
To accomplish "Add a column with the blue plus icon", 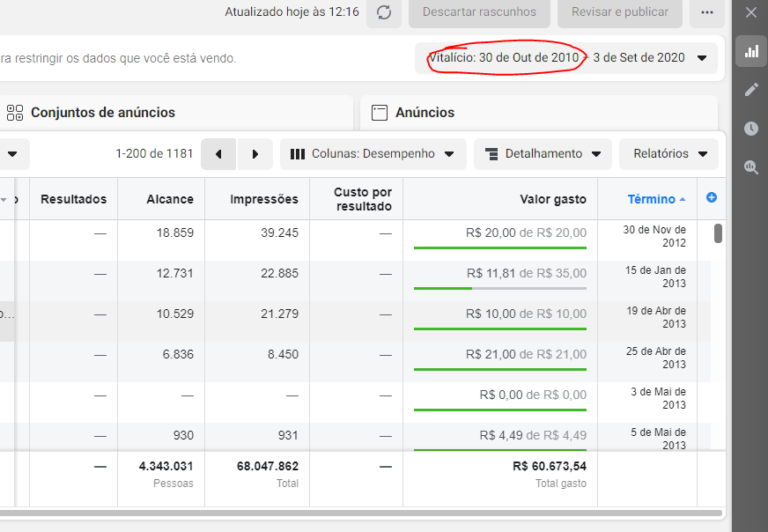I will point(712,197).
